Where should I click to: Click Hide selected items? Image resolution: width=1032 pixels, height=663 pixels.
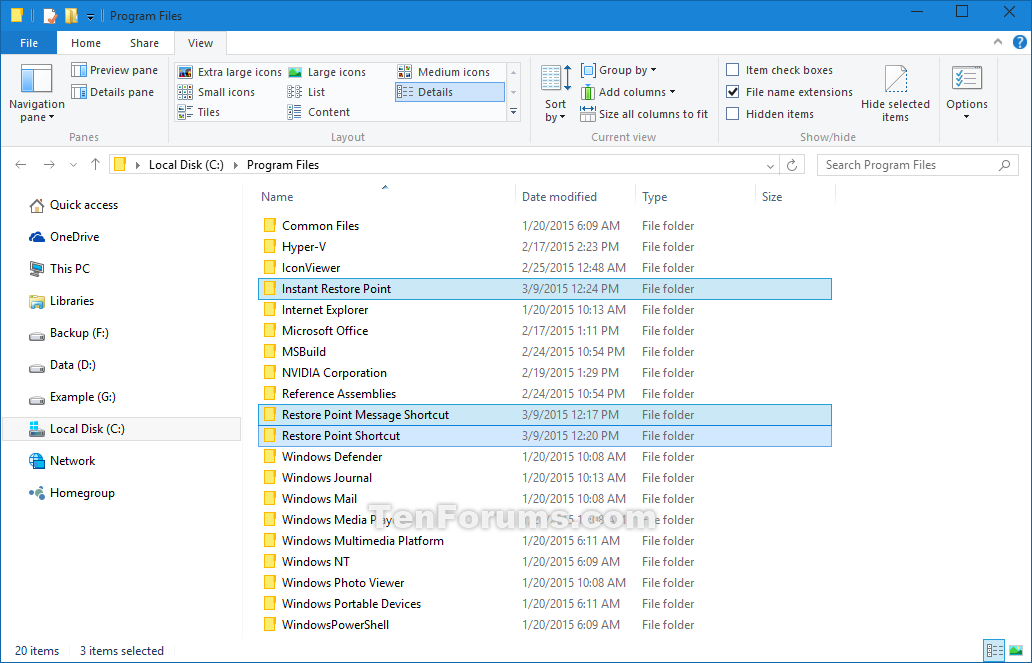895,92
